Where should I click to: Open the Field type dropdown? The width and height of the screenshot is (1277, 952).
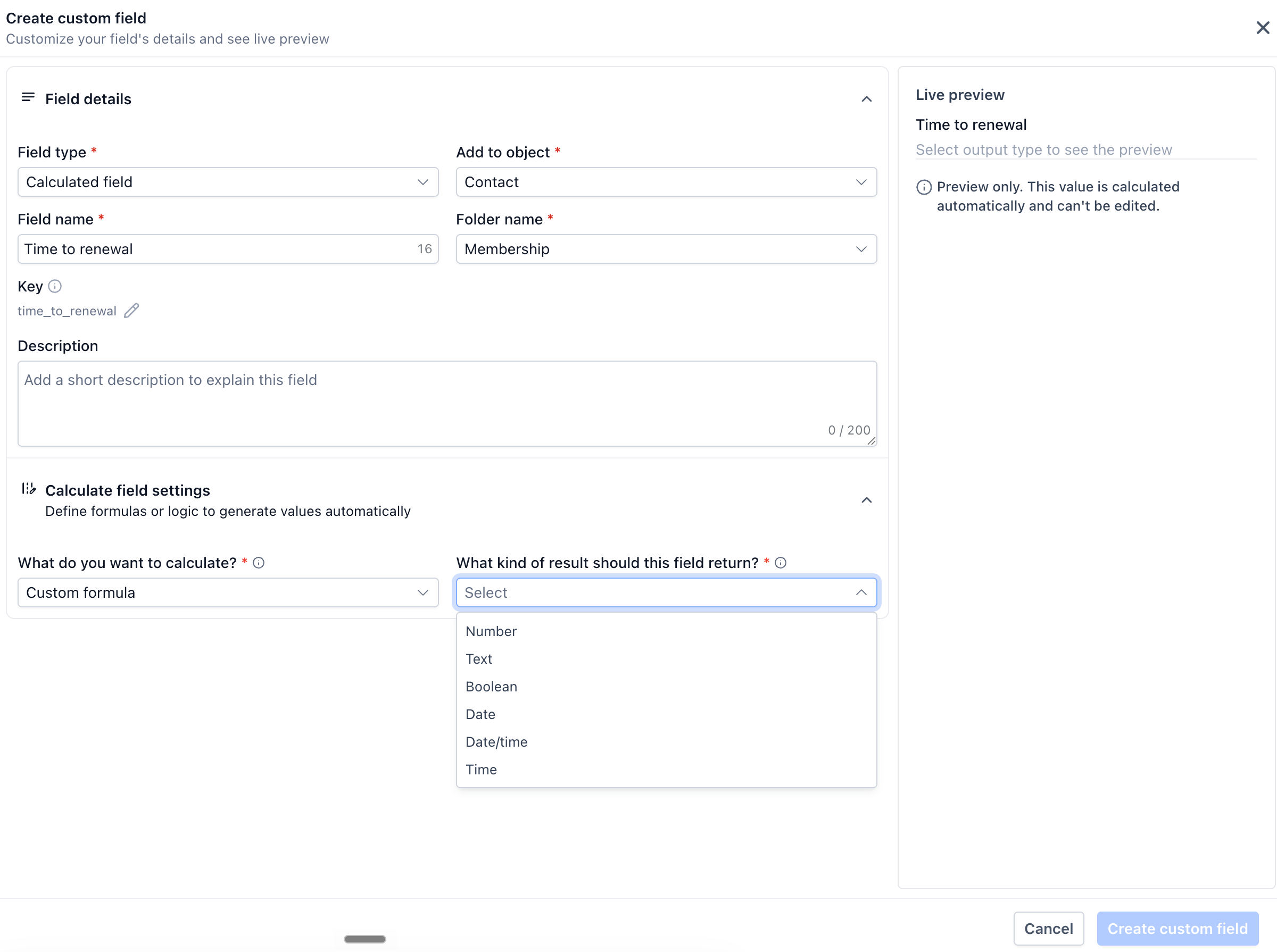pyautogui.click(x=228, y=182)
